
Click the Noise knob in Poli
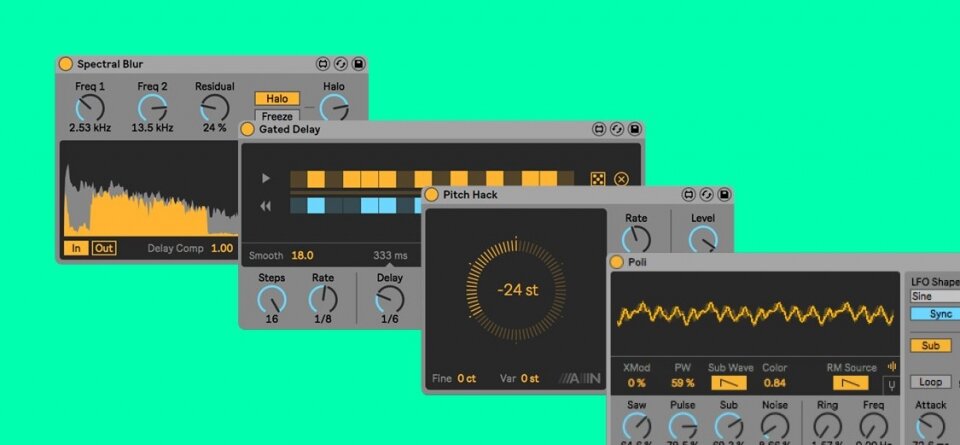coord(775,426)
